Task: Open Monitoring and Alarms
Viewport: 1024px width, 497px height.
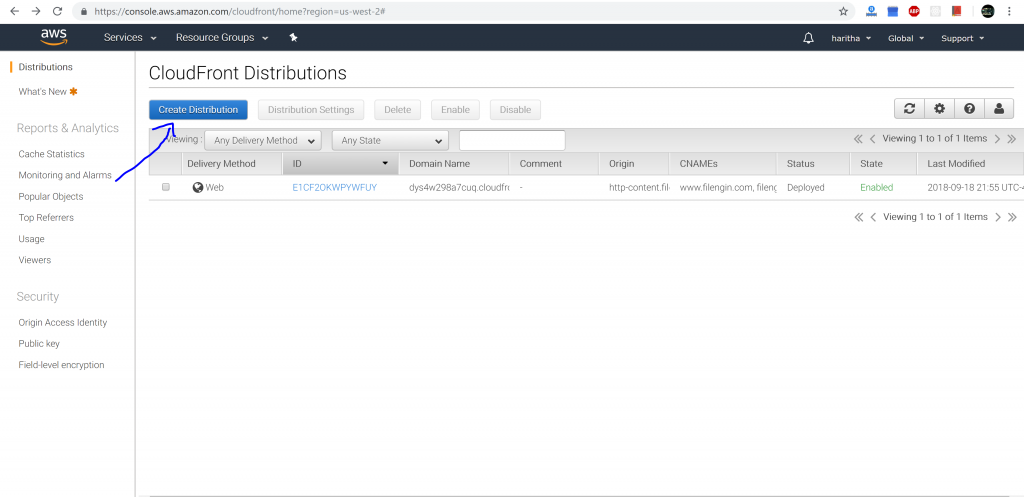Action: click(65, 175)
